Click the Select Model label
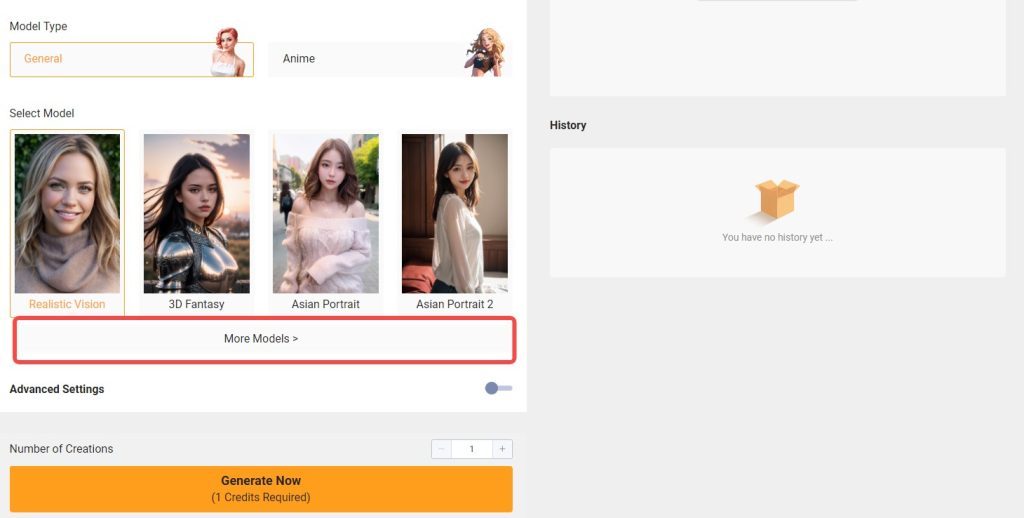 tap(42, 114)
